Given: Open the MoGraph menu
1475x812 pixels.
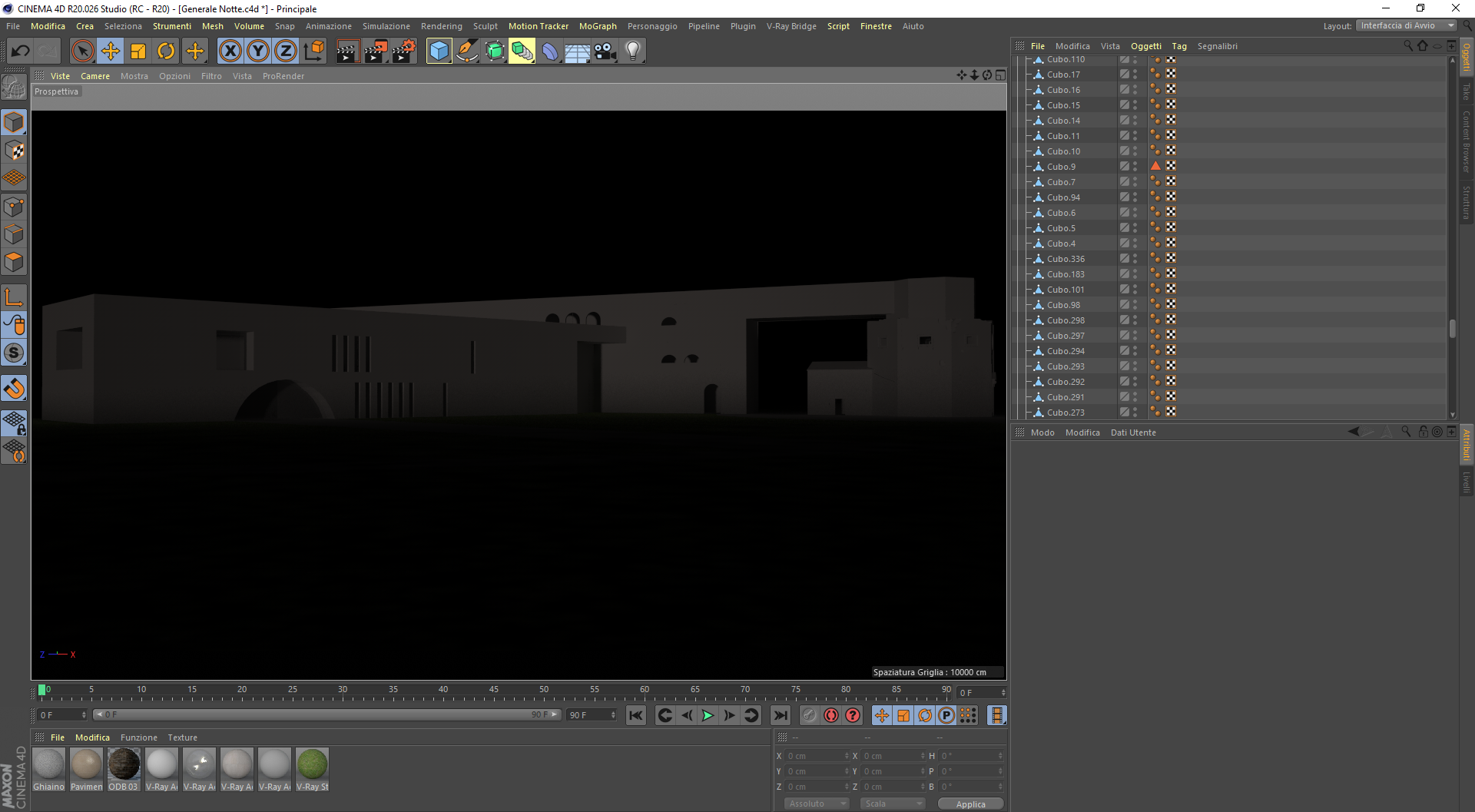Looking at the screenshot, I should pyautogui.click(x=598, y=26).
